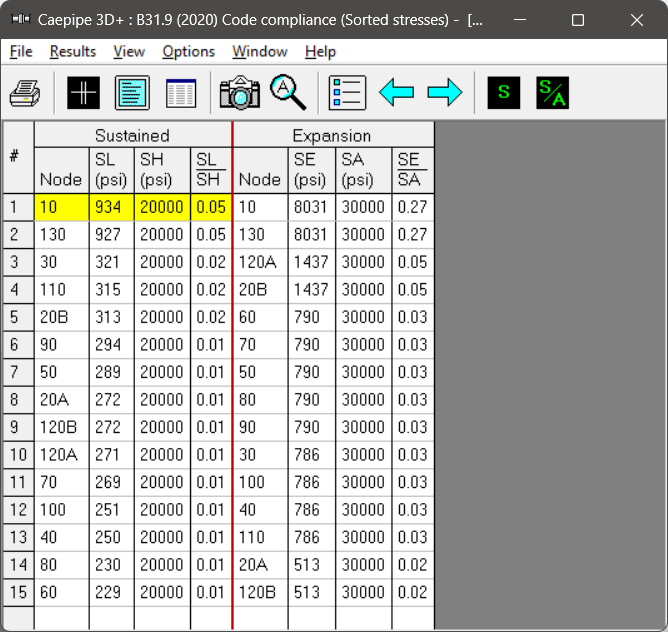Click the Sustained column group header
The image size is (668, 632).
[132, 135]
